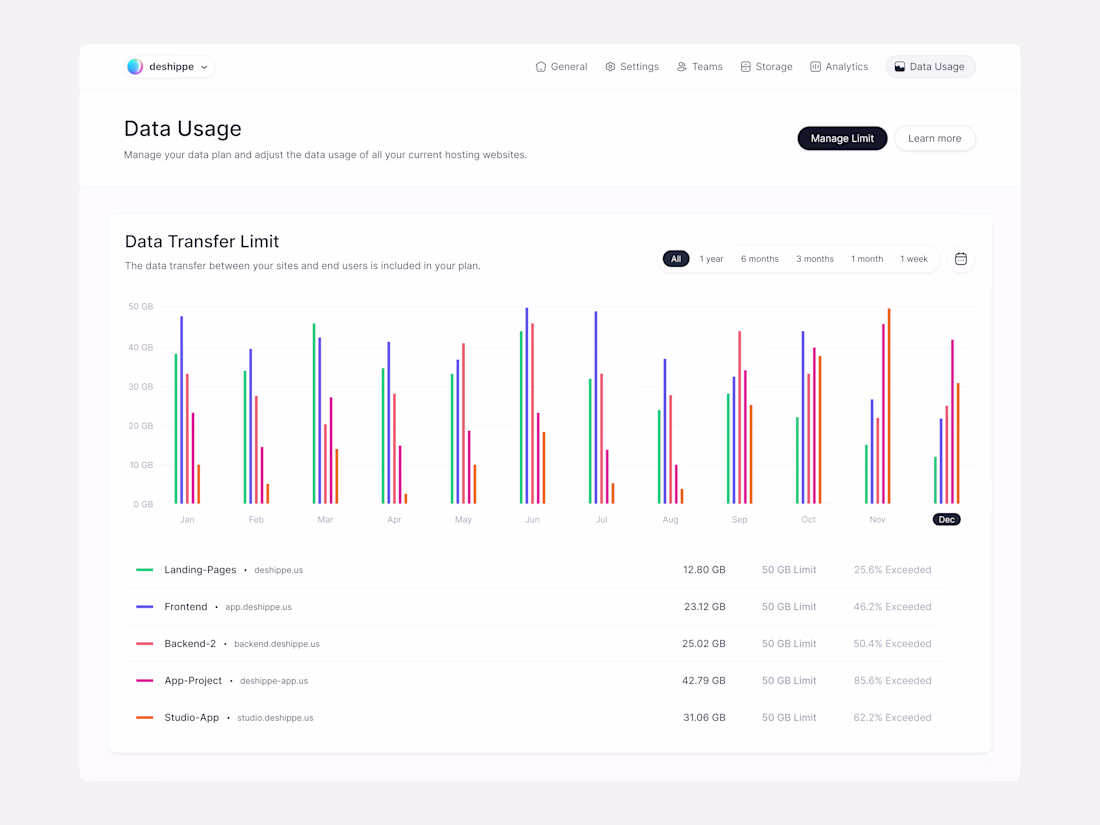Select the Landing-Pages row name
1100x825 pixels.
coord(200,570)
